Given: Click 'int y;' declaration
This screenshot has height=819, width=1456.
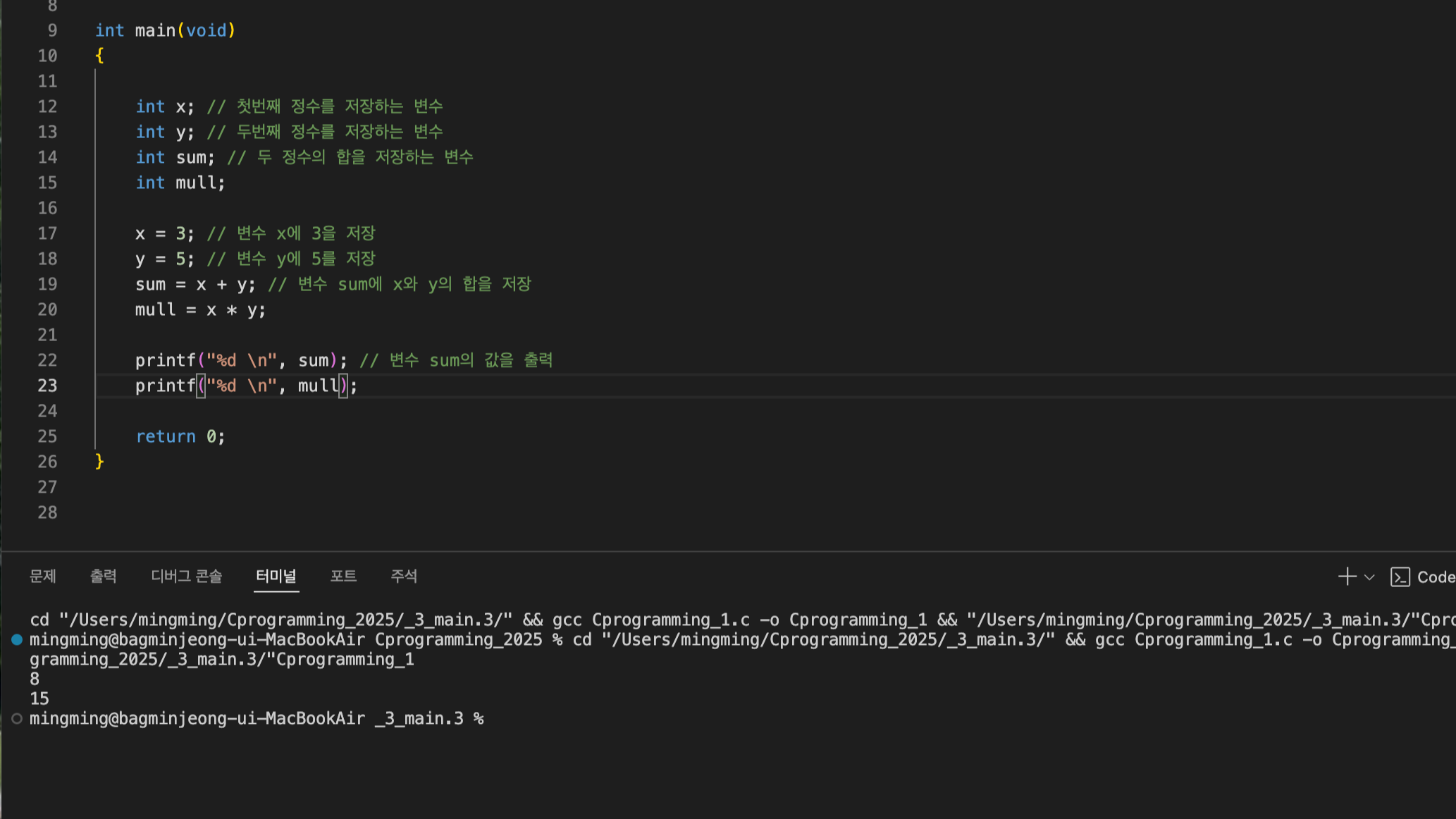Looking at the screenshot, I should click(165, 132).
